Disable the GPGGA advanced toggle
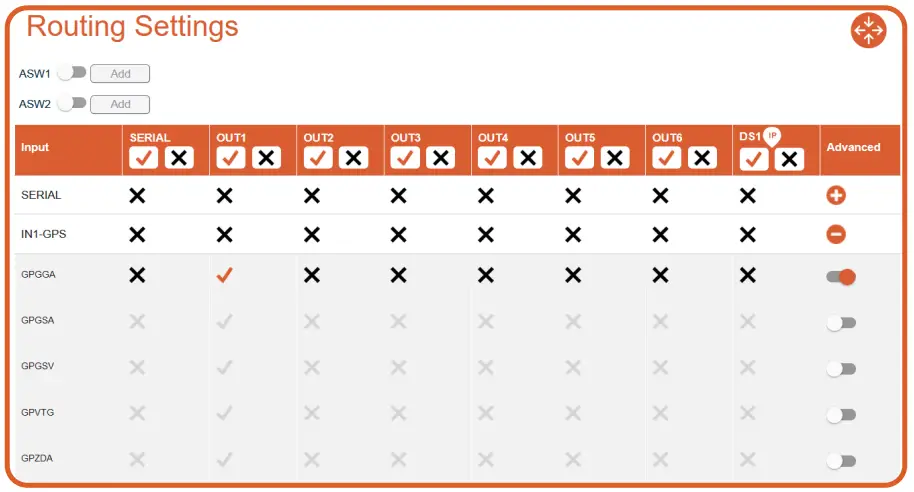The height and width of the screenshot is (492, 914). pos(841,277)
